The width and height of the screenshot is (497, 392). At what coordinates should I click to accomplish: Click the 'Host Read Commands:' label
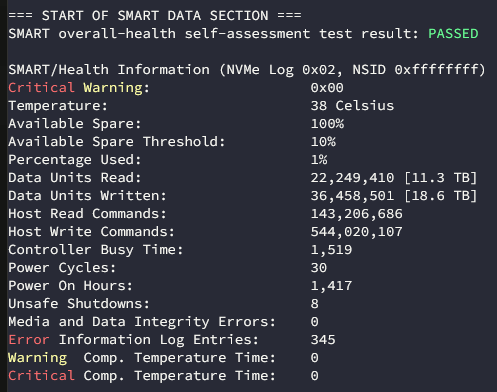[87, 214]
